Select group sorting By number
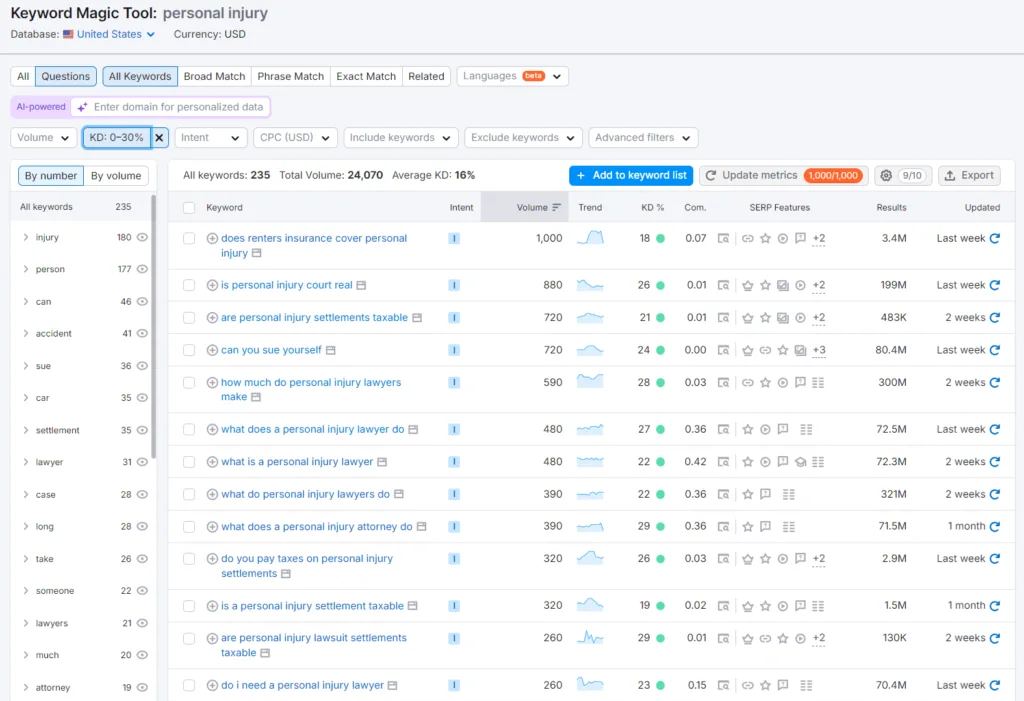 [x=51, y=176]
